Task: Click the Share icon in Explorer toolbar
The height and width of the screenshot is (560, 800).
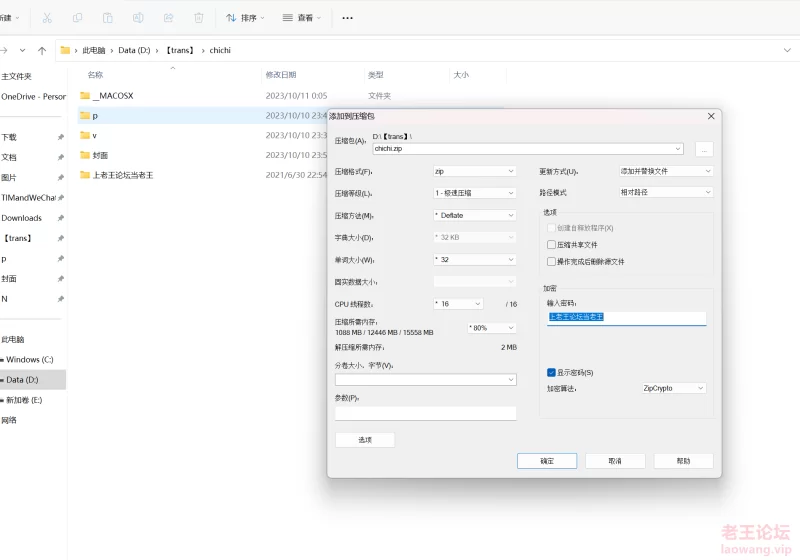Action: (168, 18)
